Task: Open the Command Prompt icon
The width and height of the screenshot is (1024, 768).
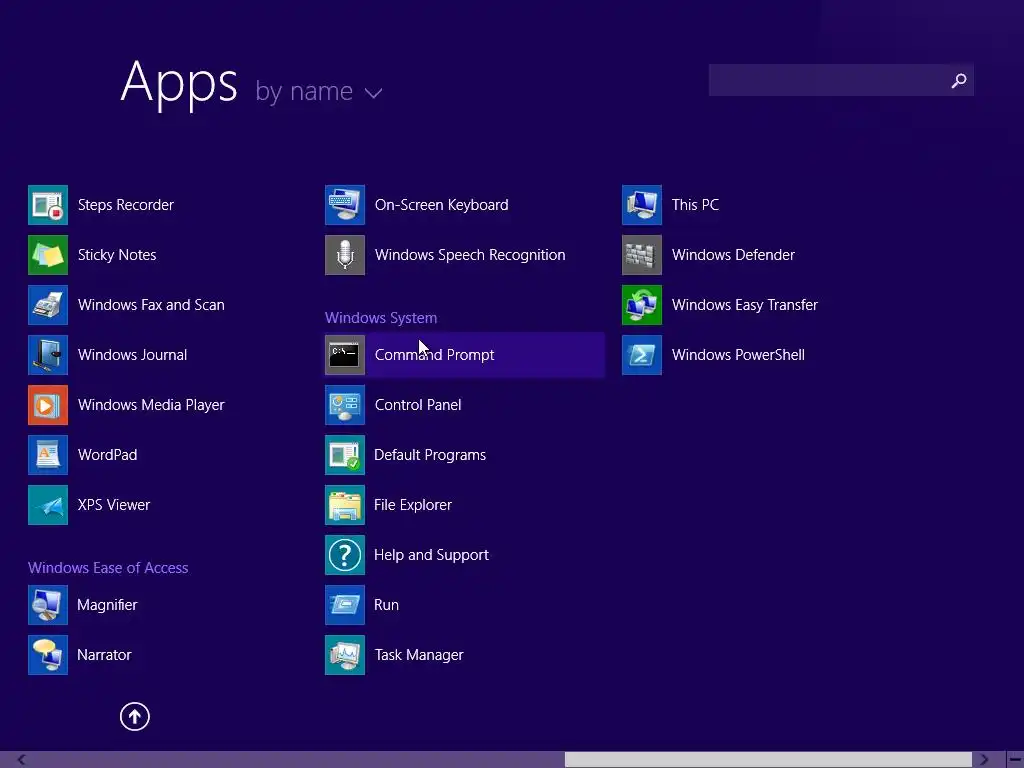Action: coord(345,355)
